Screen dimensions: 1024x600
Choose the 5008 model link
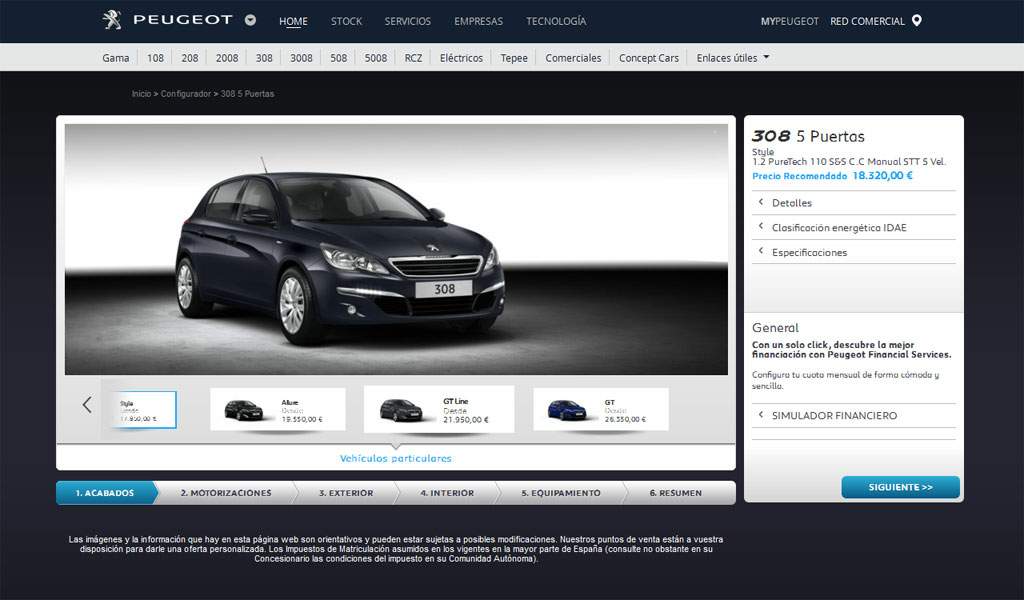coord(376,58)
